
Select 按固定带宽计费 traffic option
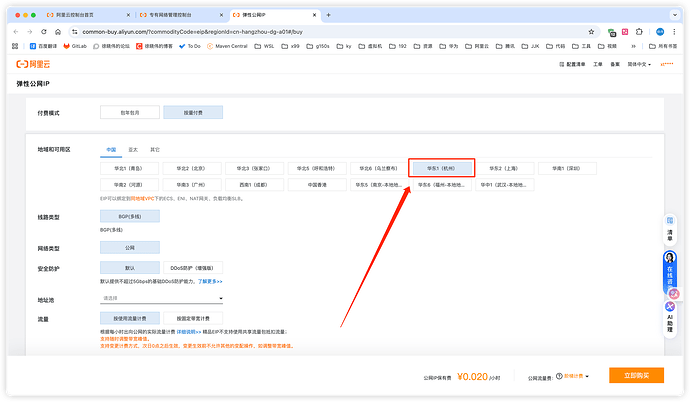click(192, 317)
